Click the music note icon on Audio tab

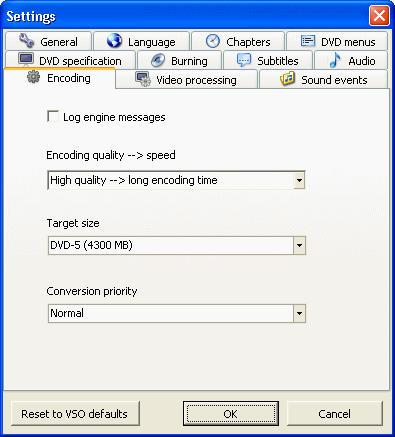click(x=335, y=60)
